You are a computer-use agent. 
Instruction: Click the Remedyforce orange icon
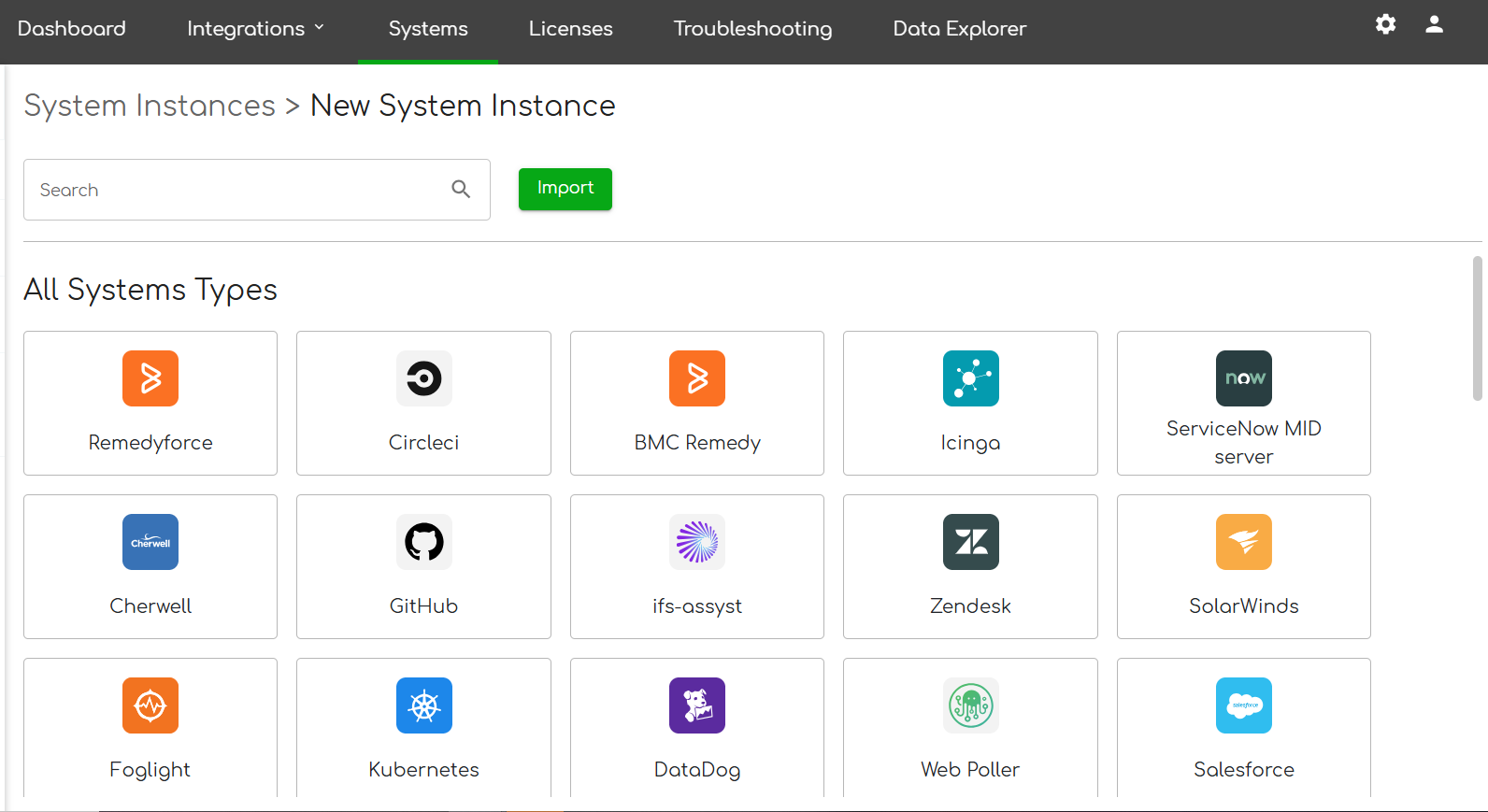tap(150, 378)
